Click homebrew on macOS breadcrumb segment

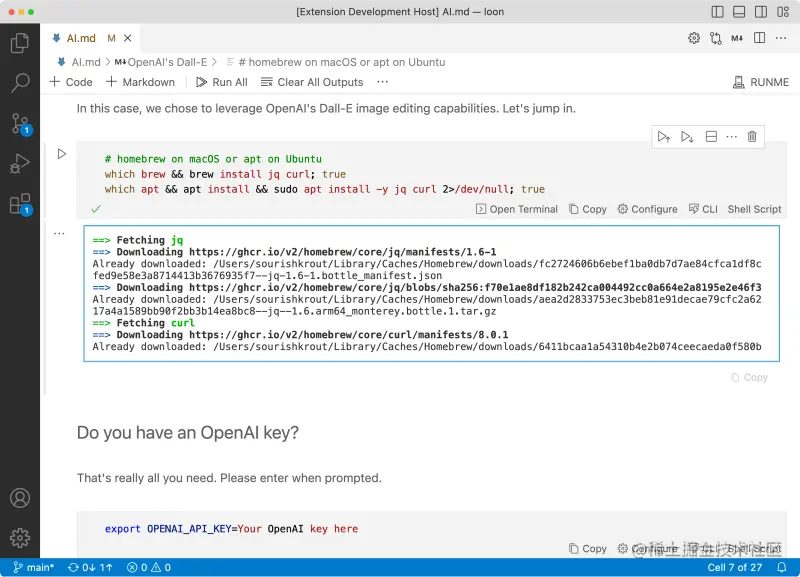pos(341,62)
